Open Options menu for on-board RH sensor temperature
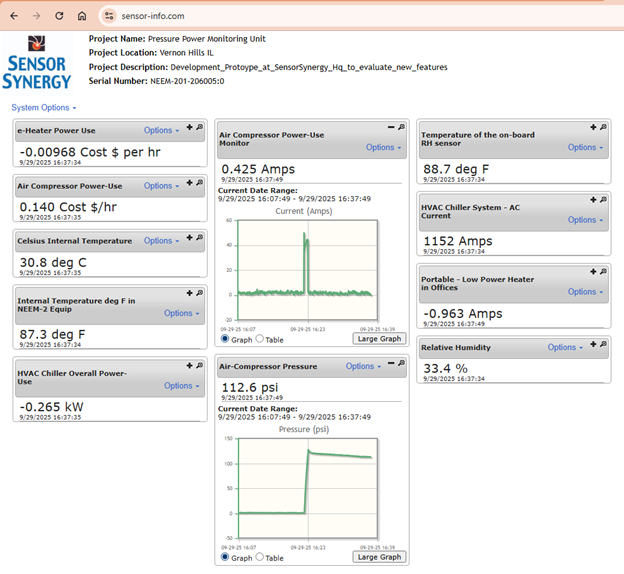The height and width of the screenshot is (574, 624). [585, 147]
